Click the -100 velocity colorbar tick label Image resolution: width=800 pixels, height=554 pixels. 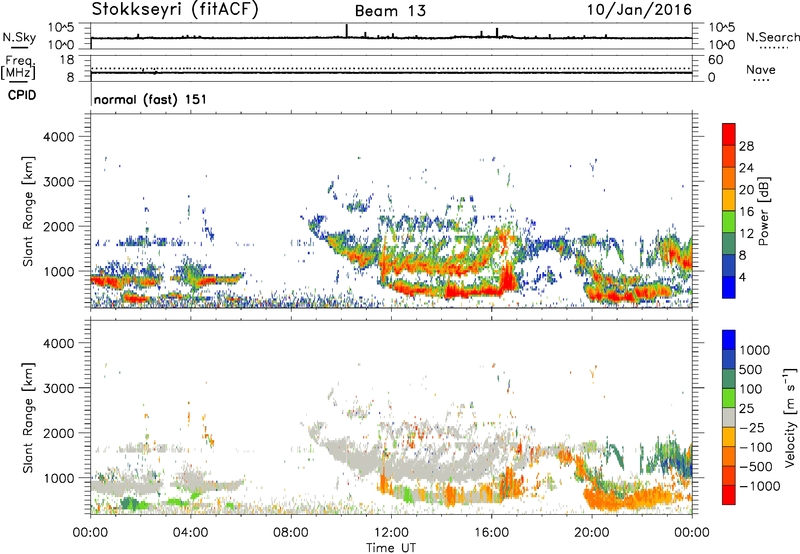(756, 447)
